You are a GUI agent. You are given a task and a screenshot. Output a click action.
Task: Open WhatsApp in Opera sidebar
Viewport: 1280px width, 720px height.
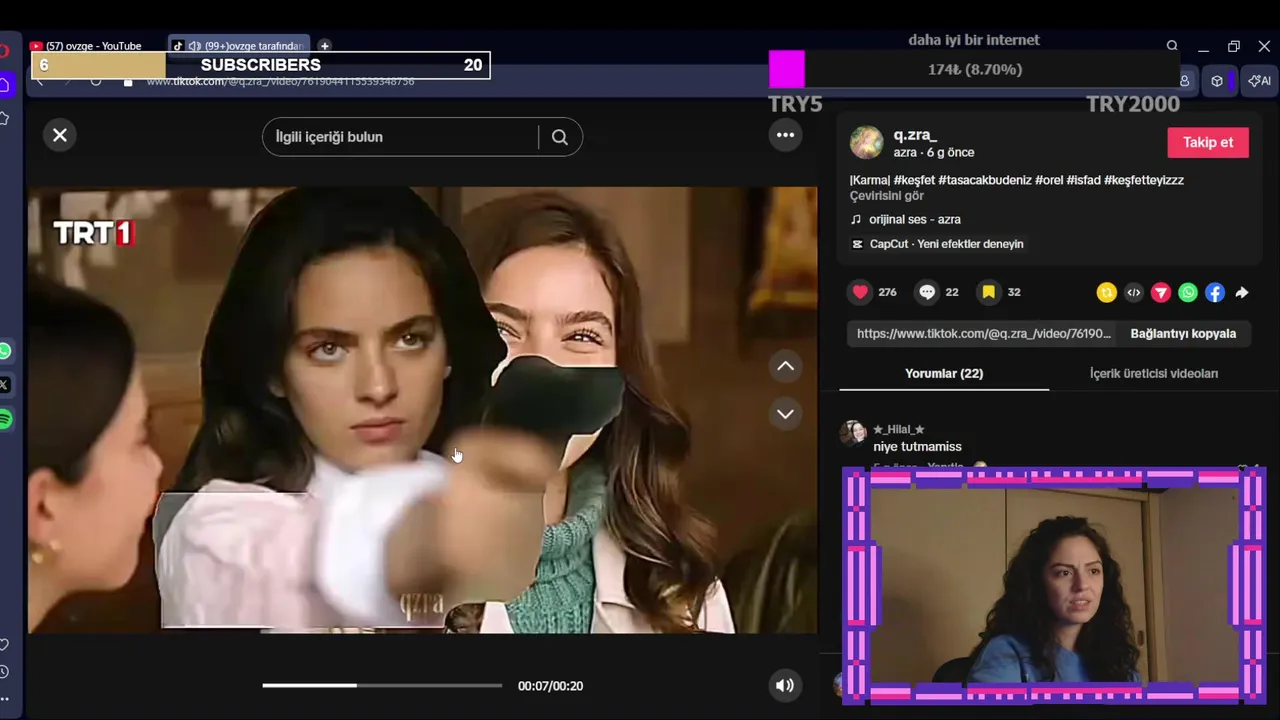pos(5,351)
